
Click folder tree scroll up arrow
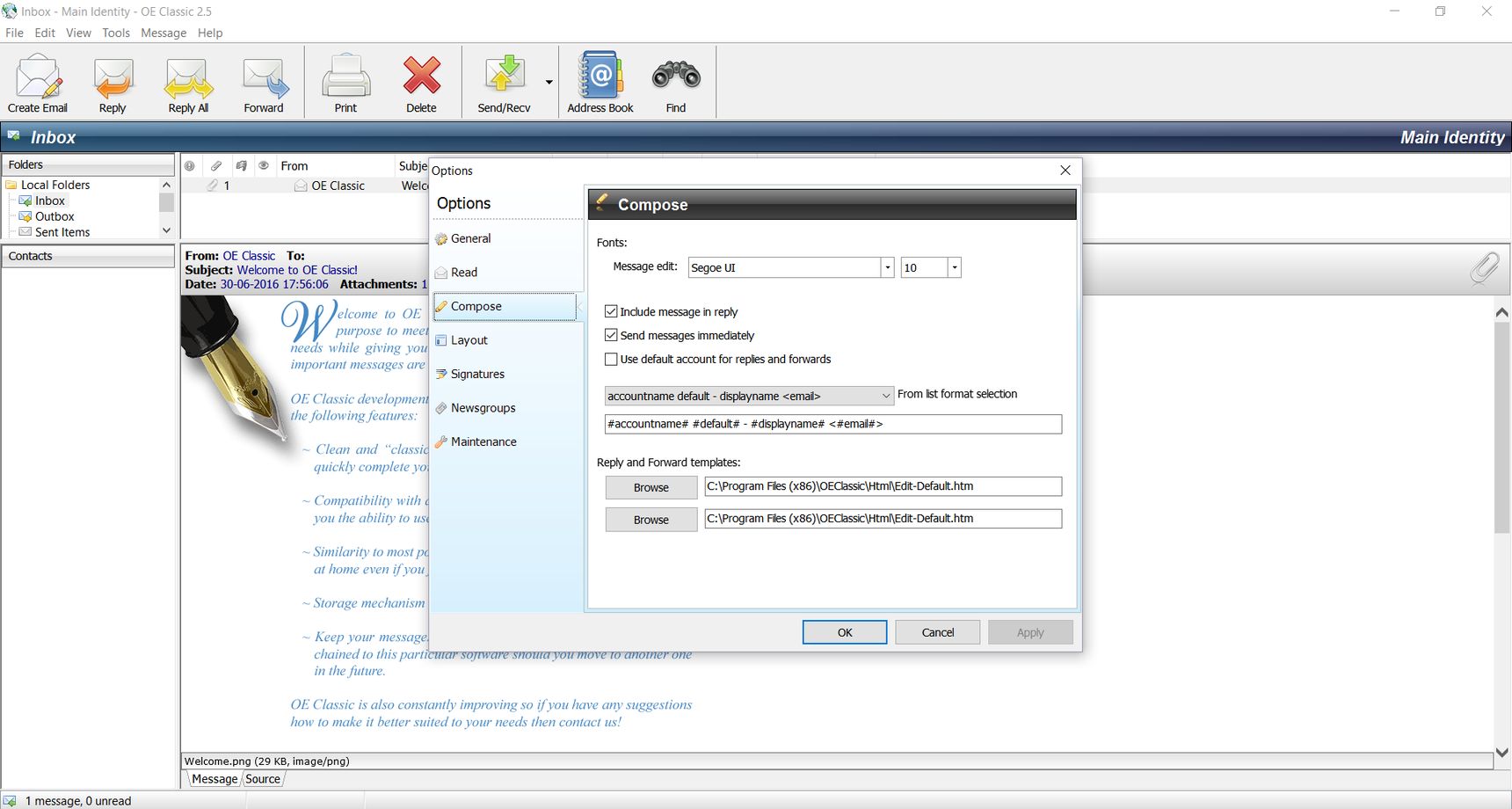click(x=166, y=185)
